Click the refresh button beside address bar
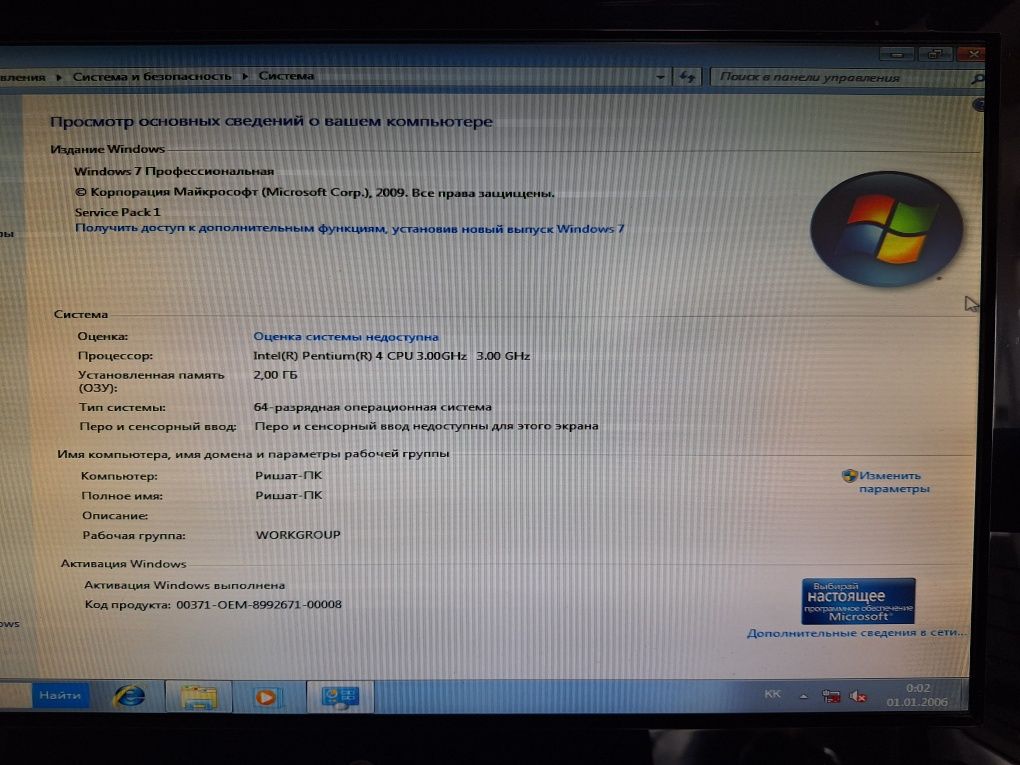Image resolution: width=1020 pixels, height=765 pixels. point(687,77)
